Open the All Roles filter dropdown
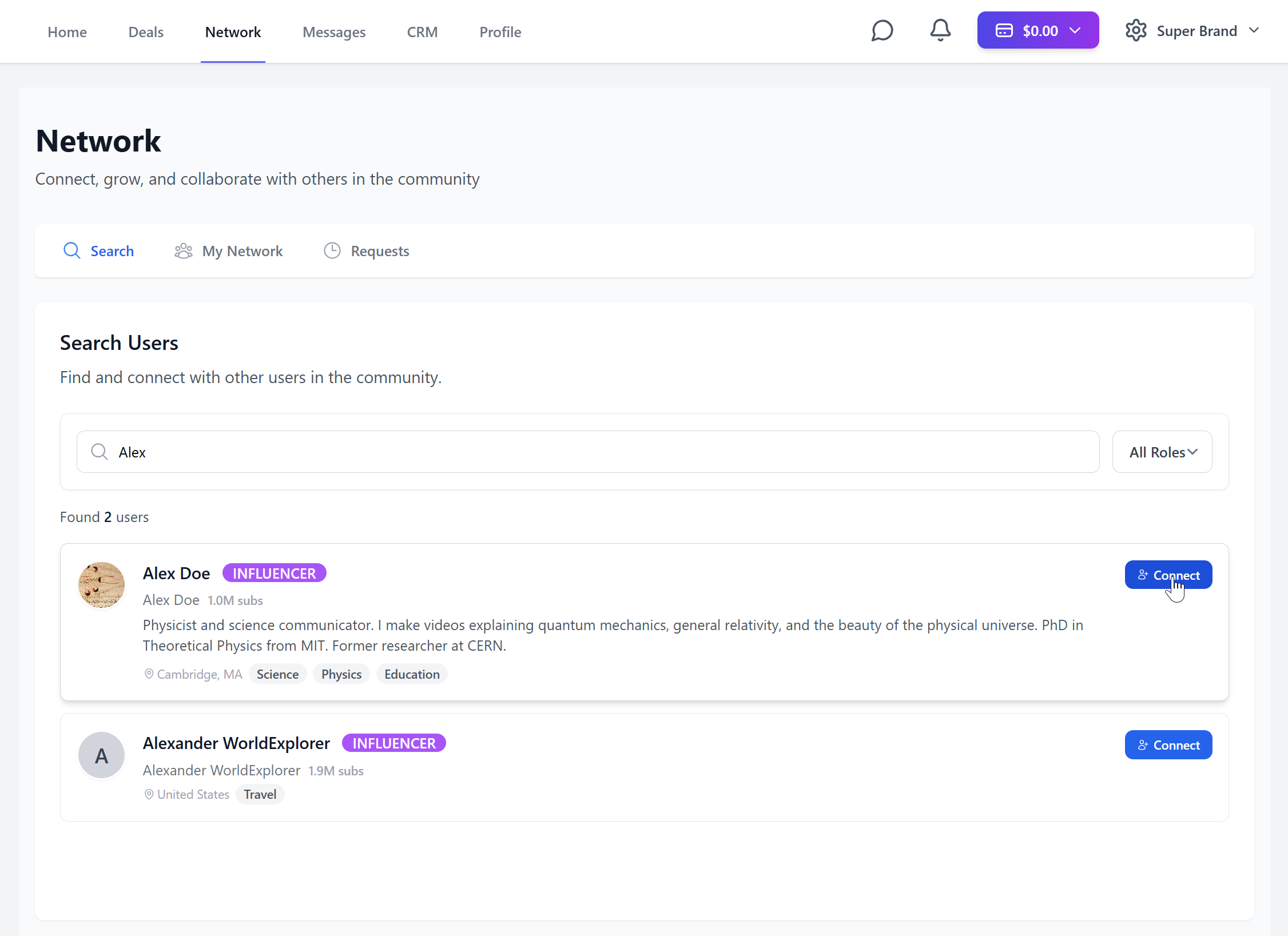The height and width of the screenshot is (936, 1288). pyautogui.click(x=1162, y=452)
